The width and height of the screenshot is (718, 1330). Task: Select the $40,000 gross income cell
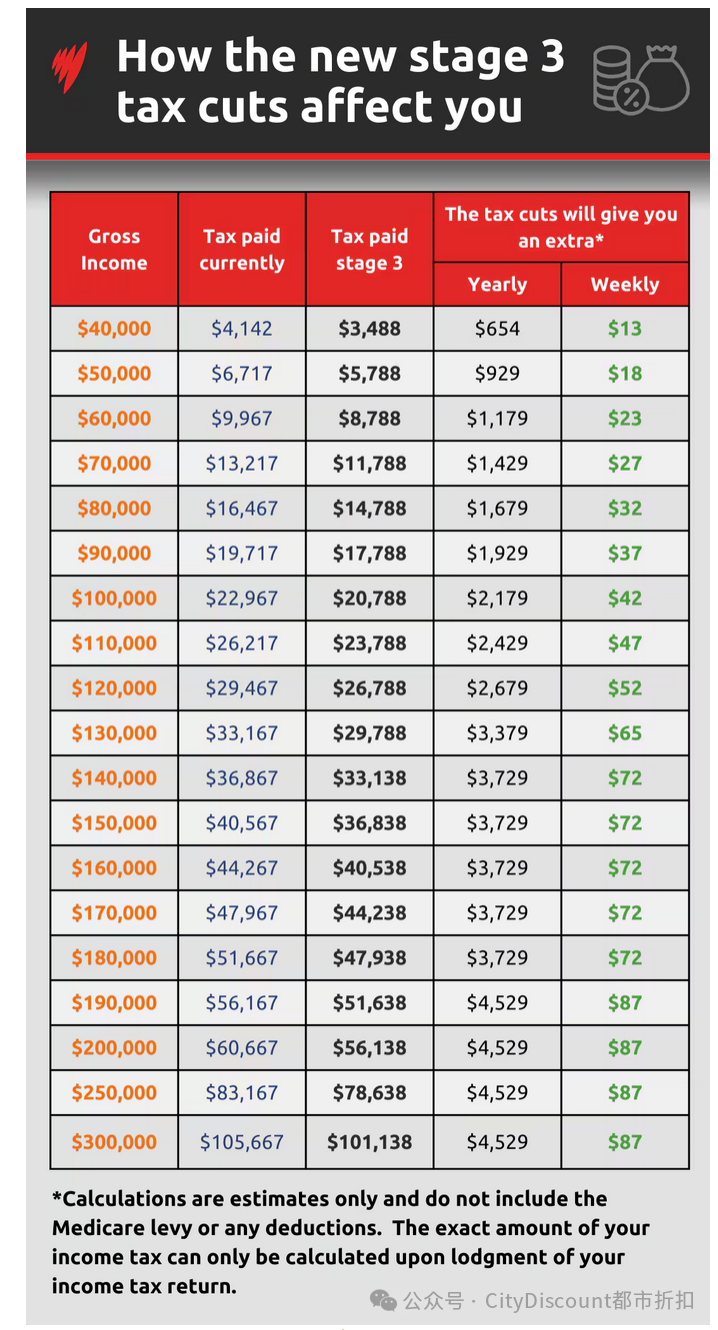click(x=114, y=329)
